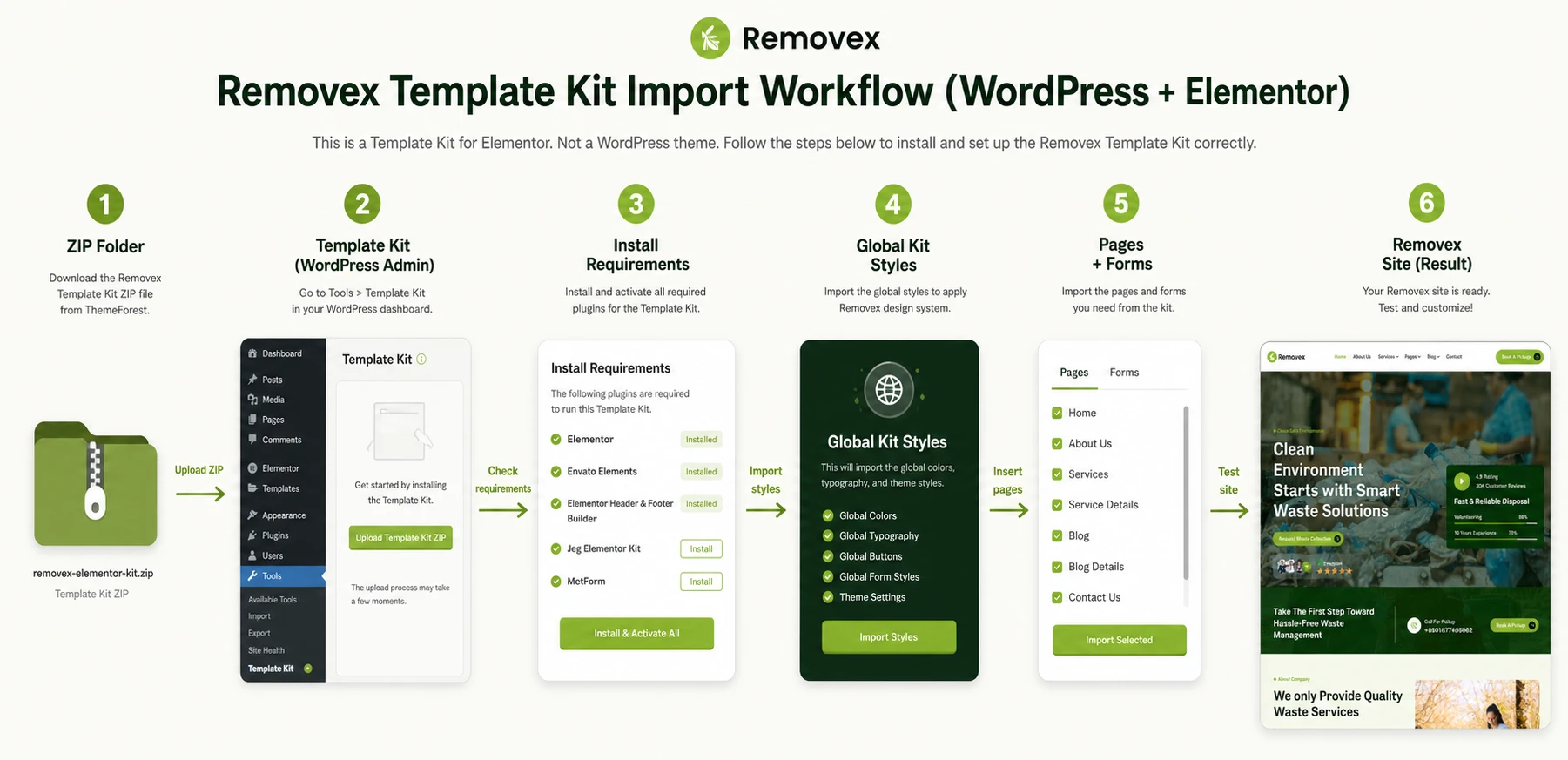Toggle the Service Details checkbox
The height and width of the screenshot is (760, 1568).
(x=1057, y=505)
